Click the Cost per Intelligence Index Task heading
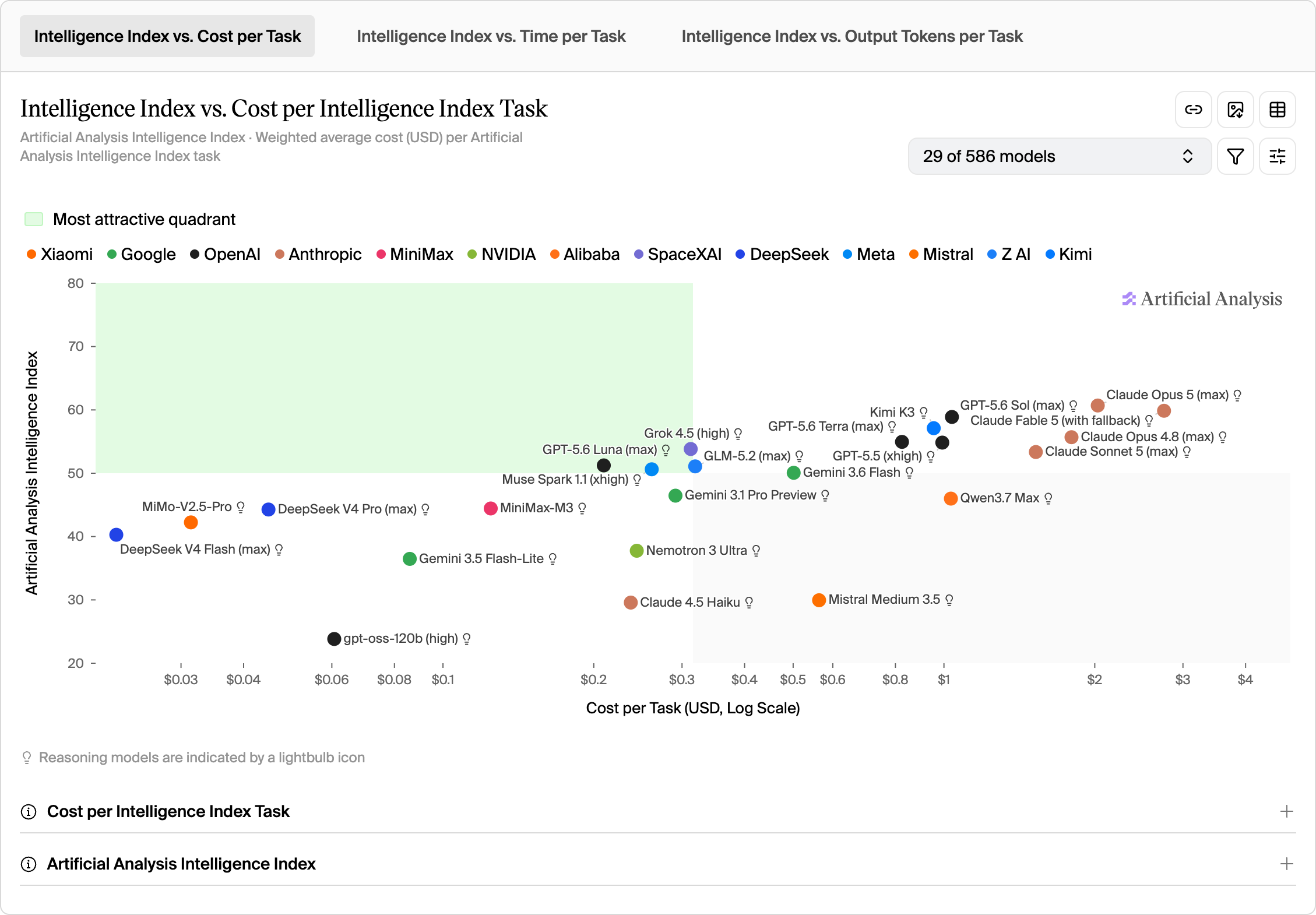This screenshot has width=1316, height=915. click(168, 811)
